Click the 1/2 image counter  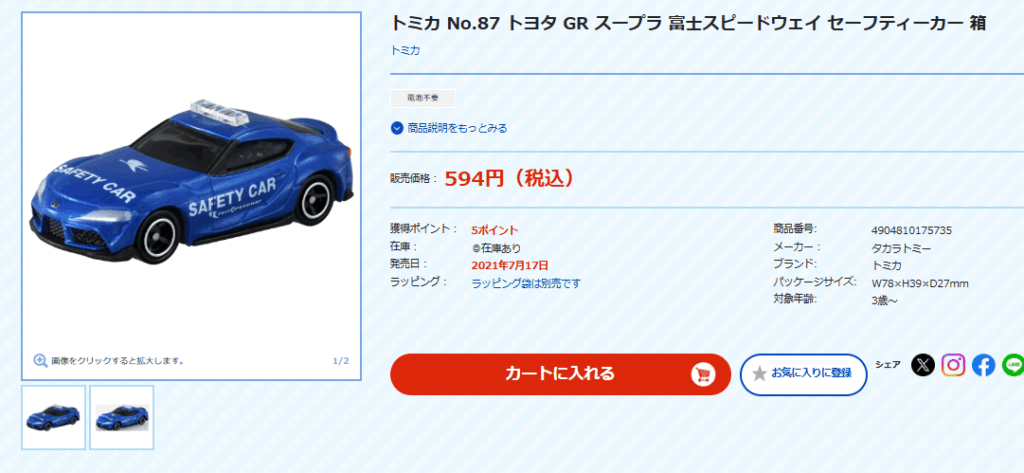[x=341, y=361]
